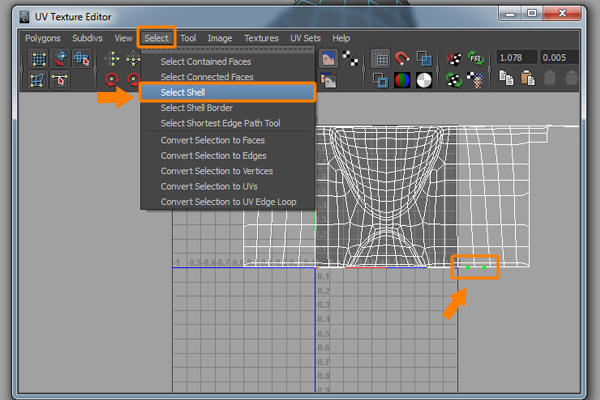Toggle the display image icon

(x=328, y=59)
